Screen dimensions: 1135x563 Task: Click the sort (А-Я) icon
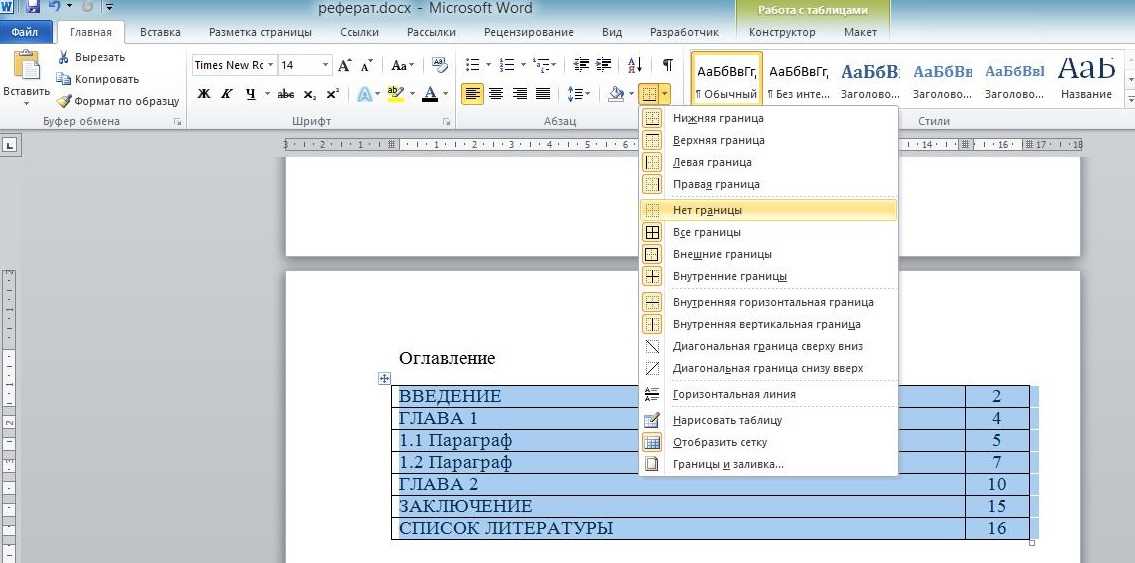point(635,65)
